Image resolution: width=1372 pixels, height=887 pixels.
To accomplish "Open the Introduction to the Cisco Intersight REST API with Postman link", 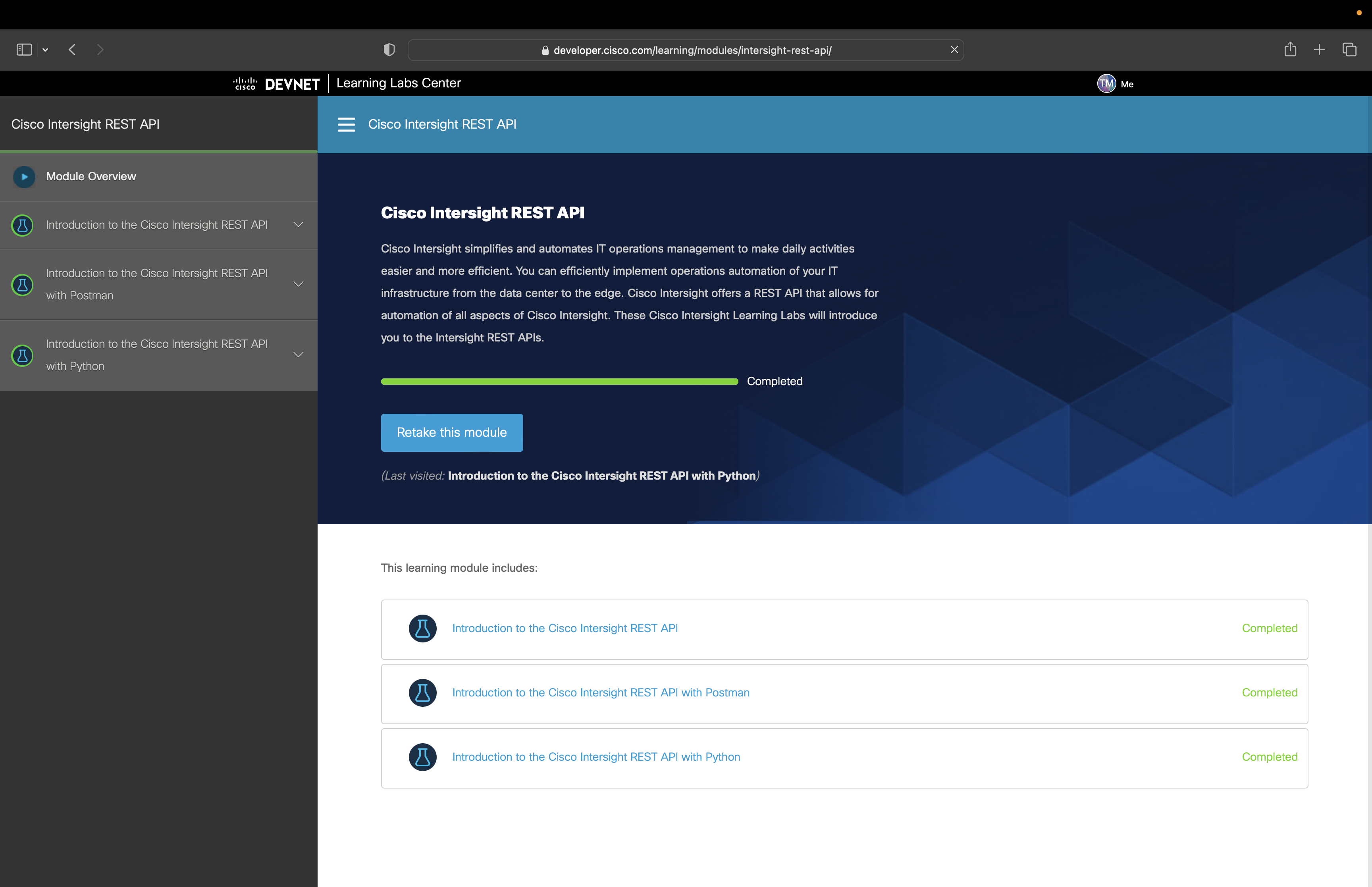I will pos(601,692).
